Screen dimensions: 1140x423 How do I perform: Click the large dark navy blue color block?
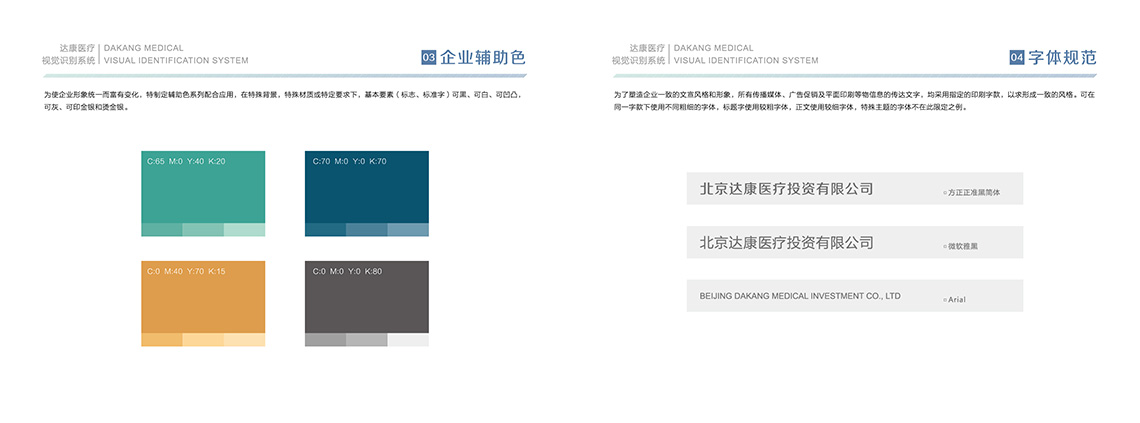tap(366, 187)
